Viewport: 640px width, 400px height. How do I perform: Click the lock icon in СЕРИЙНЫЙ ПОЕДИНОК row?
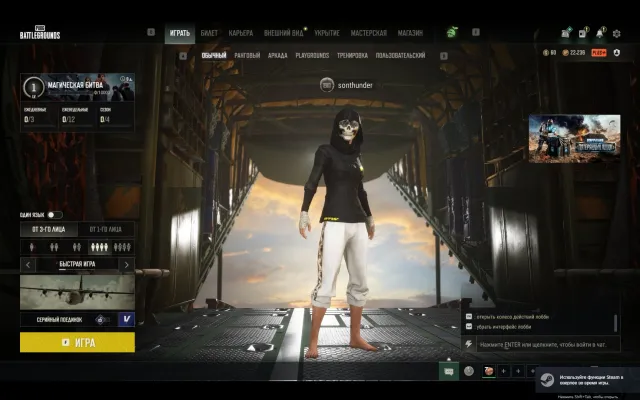coord(100,320)
